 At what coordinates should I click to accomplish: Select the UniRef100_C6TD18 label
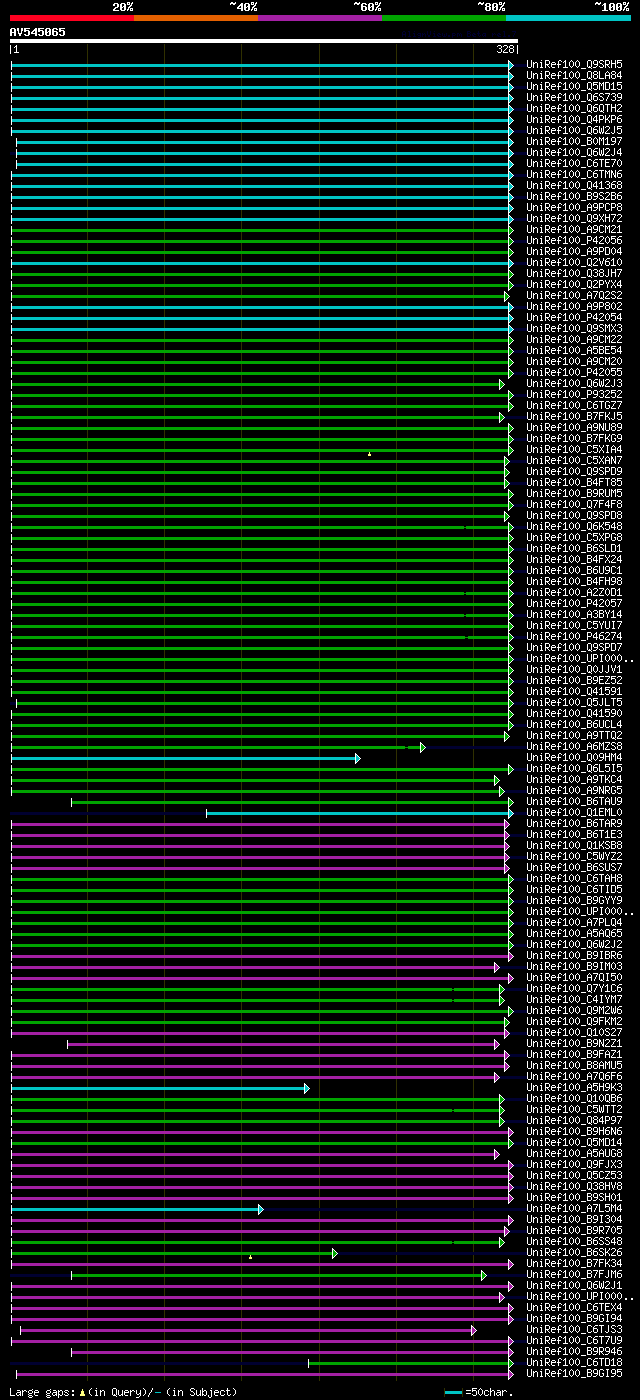[x=574, y=1362]
